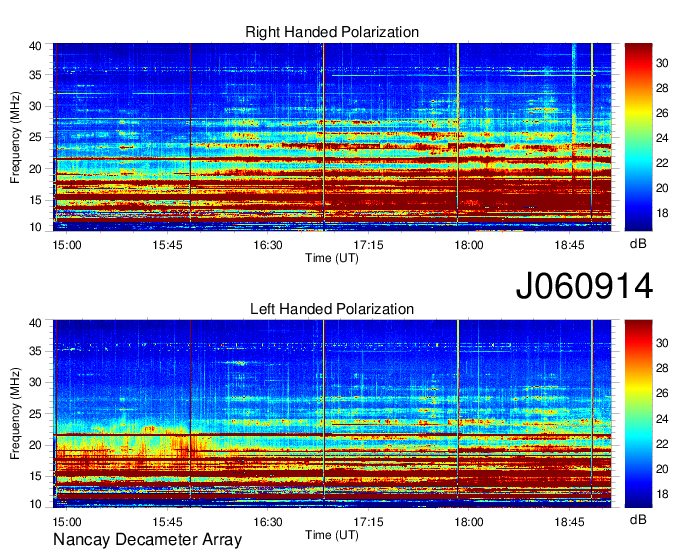Select the J060914 observation label
This screenshot has width=680, height=552.
[x=584, y=286]
